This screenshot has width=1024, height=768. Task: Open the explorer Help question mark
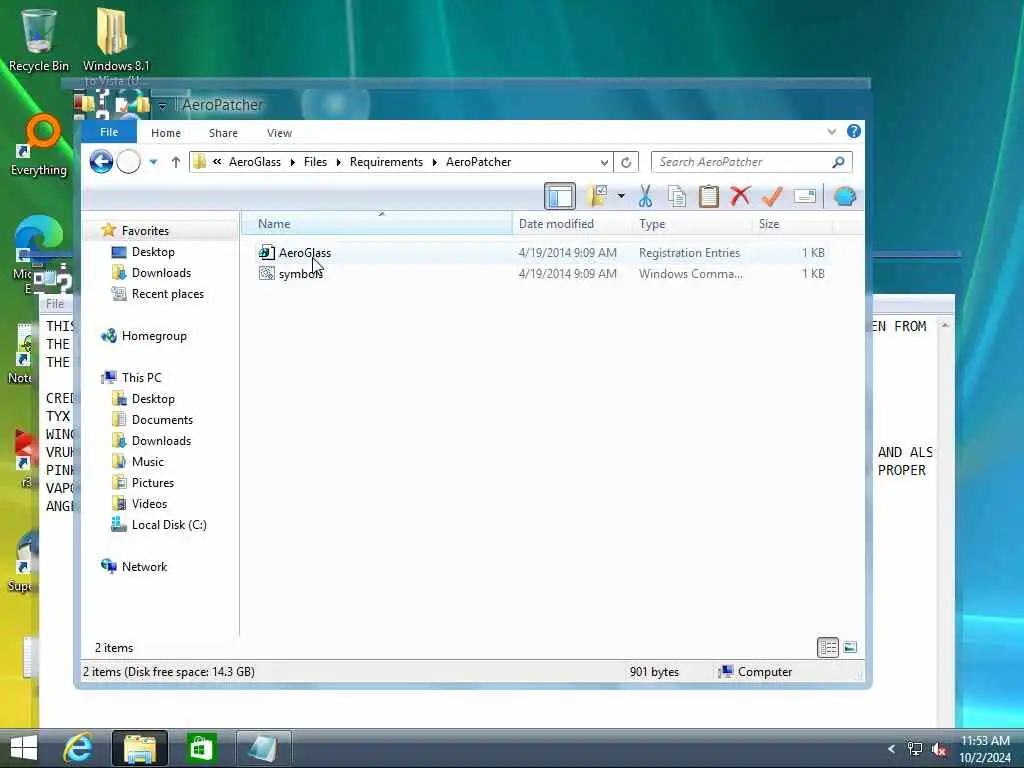coord(854,131)
